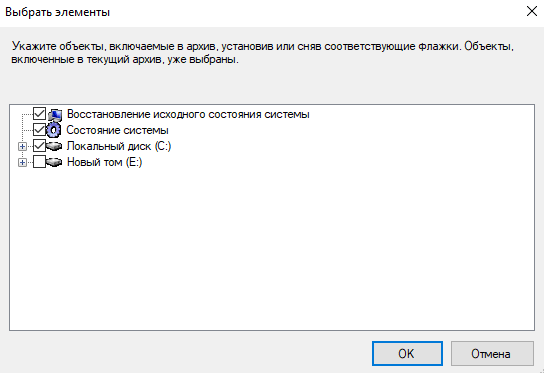Click the Отмена button
This screenshot has width=544, height=373.
(492, 354)
